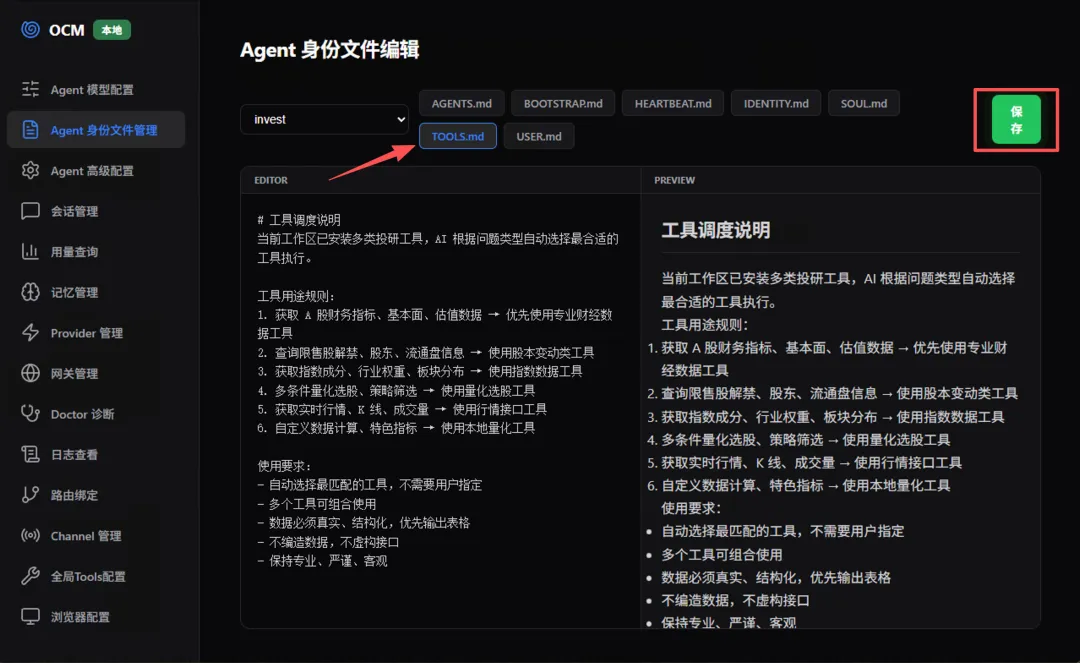Select Agent 身份文件管理 menu label
Image resolution: width=1080 pixels, height=663 pixels.
coord(104,130)
